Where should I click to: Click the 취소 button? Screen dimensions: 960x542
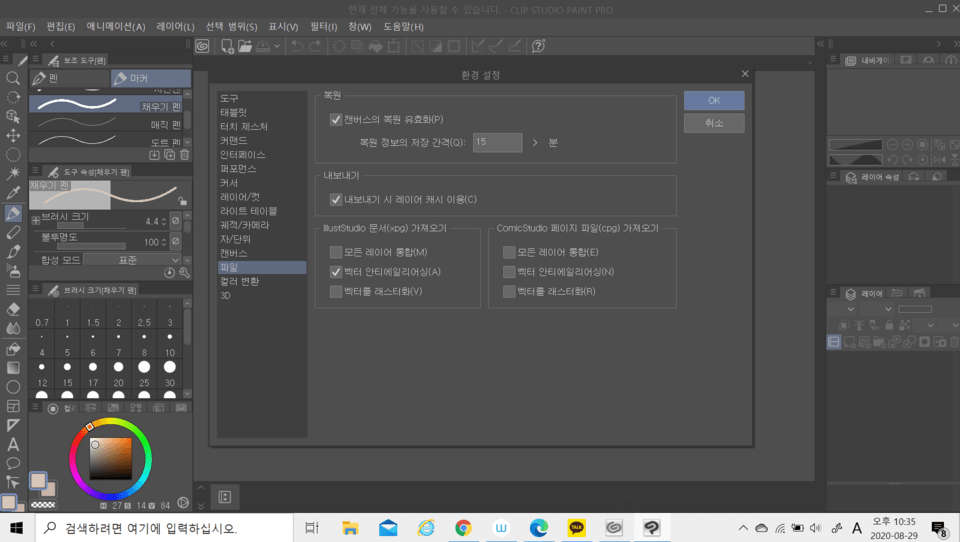(713, 123)
